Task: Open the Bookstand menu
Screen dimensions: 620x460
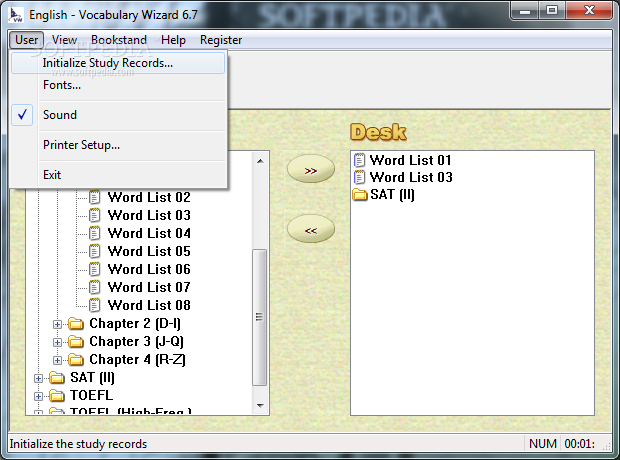Action: click(119, 40)
